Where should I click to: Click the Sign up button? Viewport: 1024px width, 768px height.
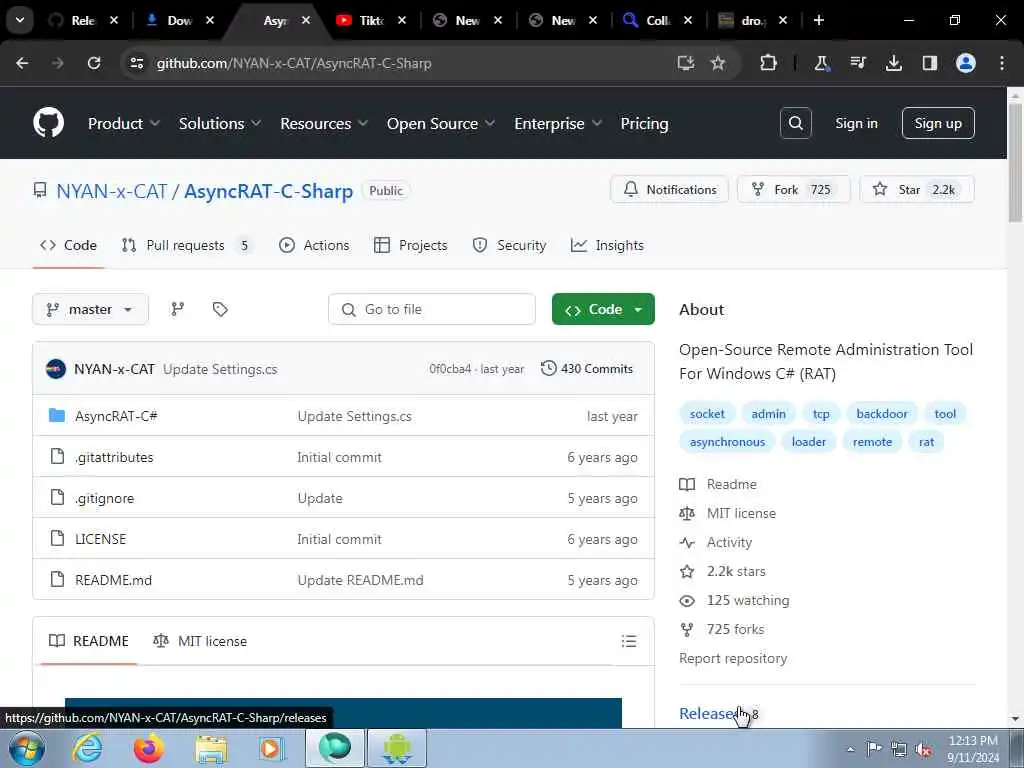pos(938,123)
